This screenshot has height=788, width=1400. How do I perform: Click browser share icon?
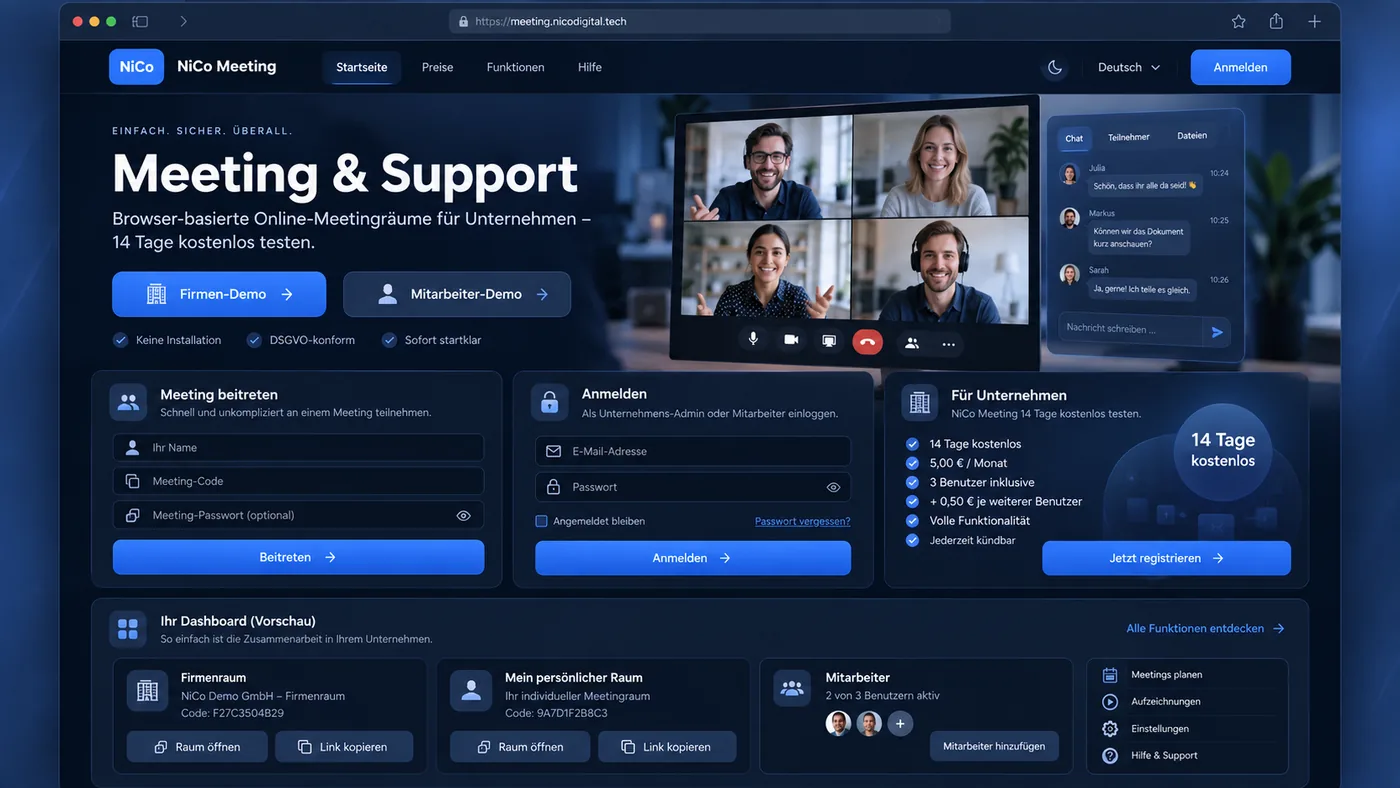[1276, 21]
